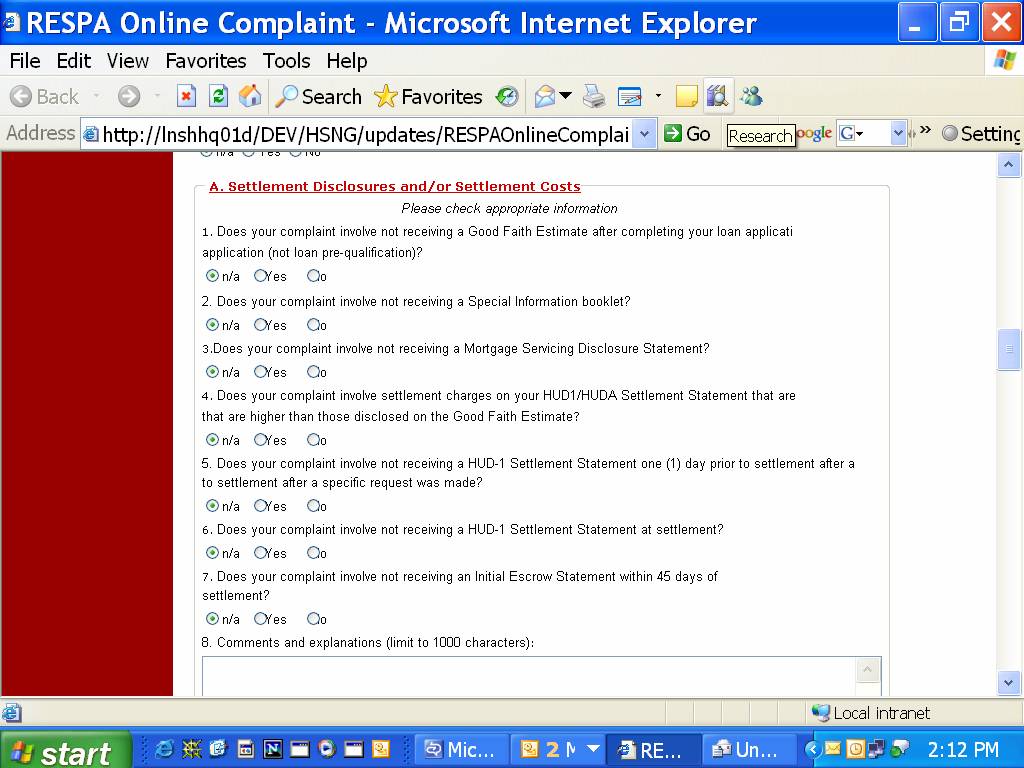Viewport: 1024px width, 768px height.
Task: Select Yes for question 3 Mortgage Servicing Disclosure
Action: pyautogui.click(x=261, y=372)
